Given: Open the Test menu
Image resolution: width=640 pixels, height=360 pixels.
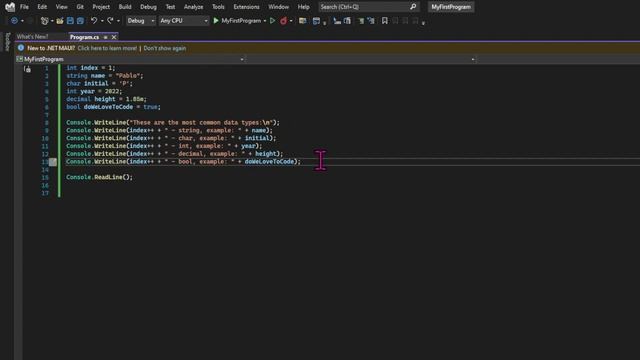Looking at the screenshot, I should point(170,7).
